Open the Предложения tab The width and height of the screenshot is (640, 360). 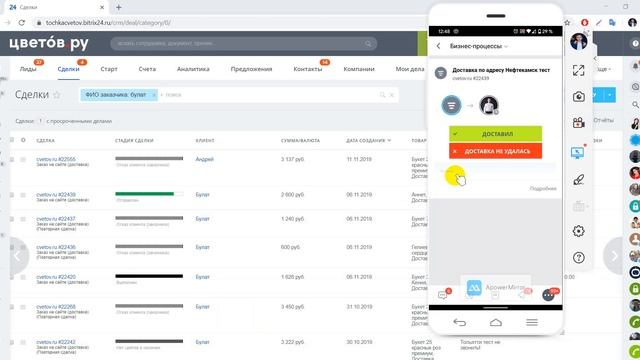tap(251, 69)
